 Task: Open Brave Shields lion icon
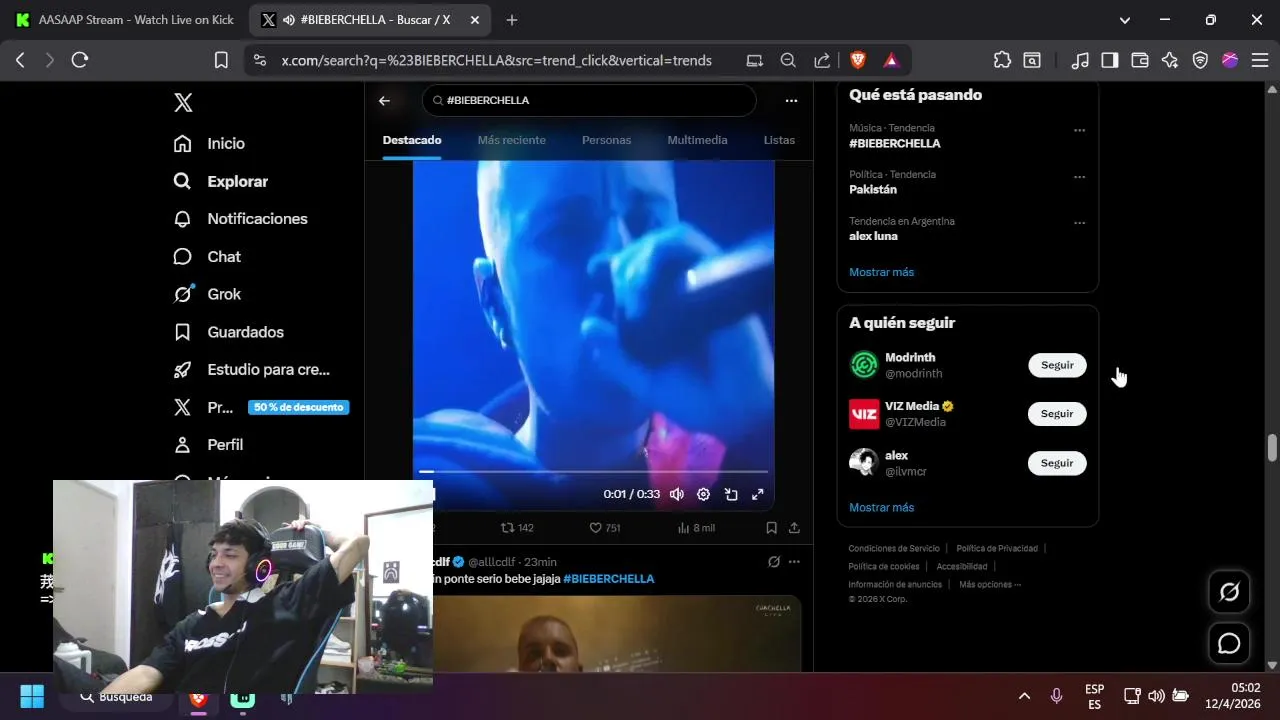(858, 60)
